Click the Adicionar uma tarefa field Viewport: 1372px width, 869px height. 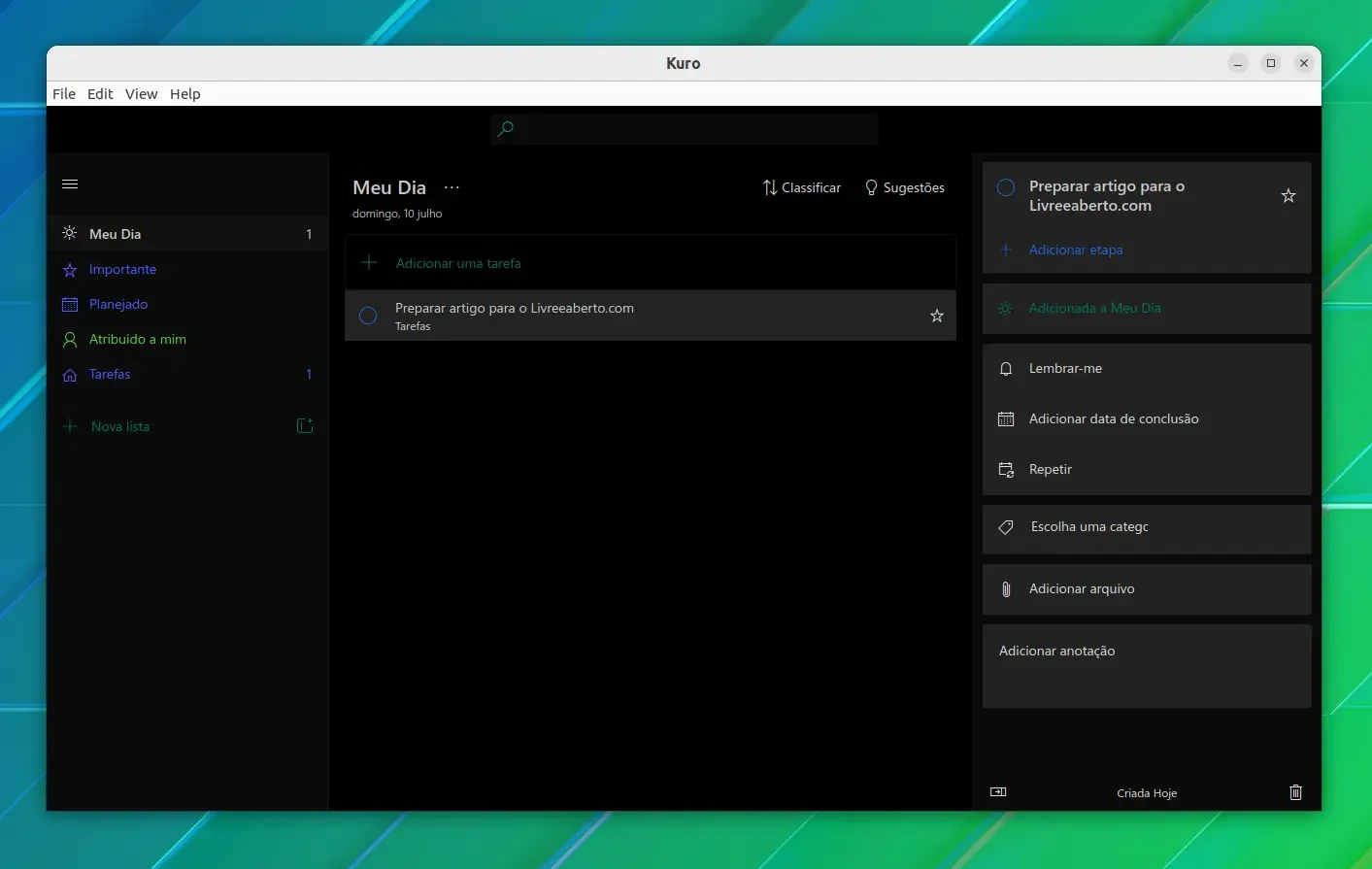(x=651, y=263)
